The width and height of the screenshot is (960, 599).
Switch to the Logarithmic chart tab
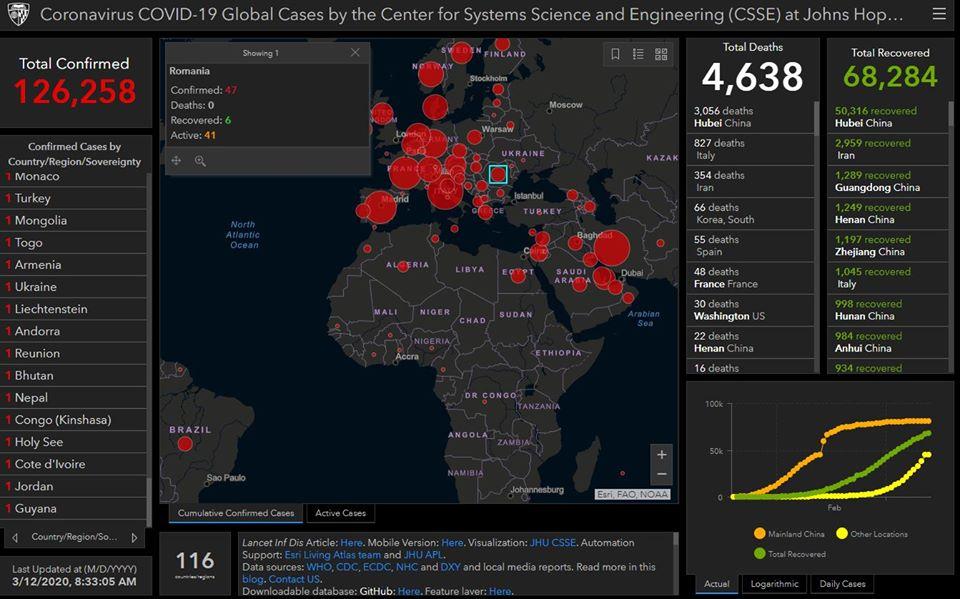pyautogui.click(x=774, y=584)
